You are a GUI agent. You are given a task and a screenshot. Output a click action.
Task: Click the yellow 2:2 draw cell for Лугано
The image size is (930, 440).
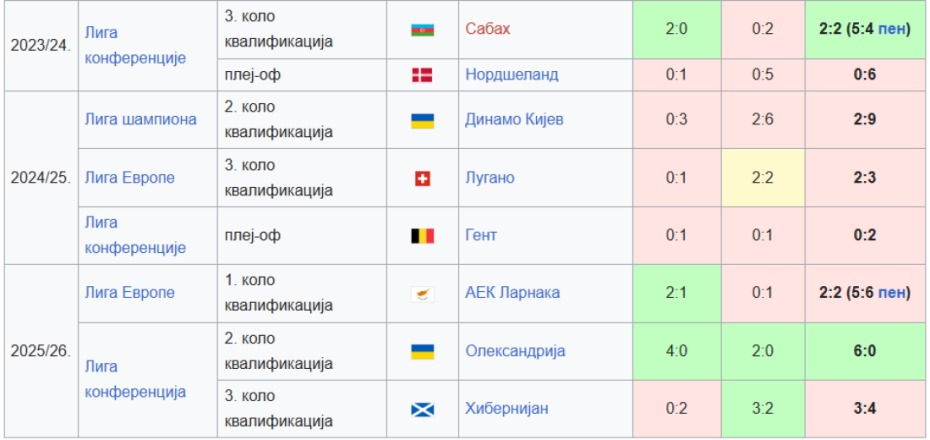point(762,178)
